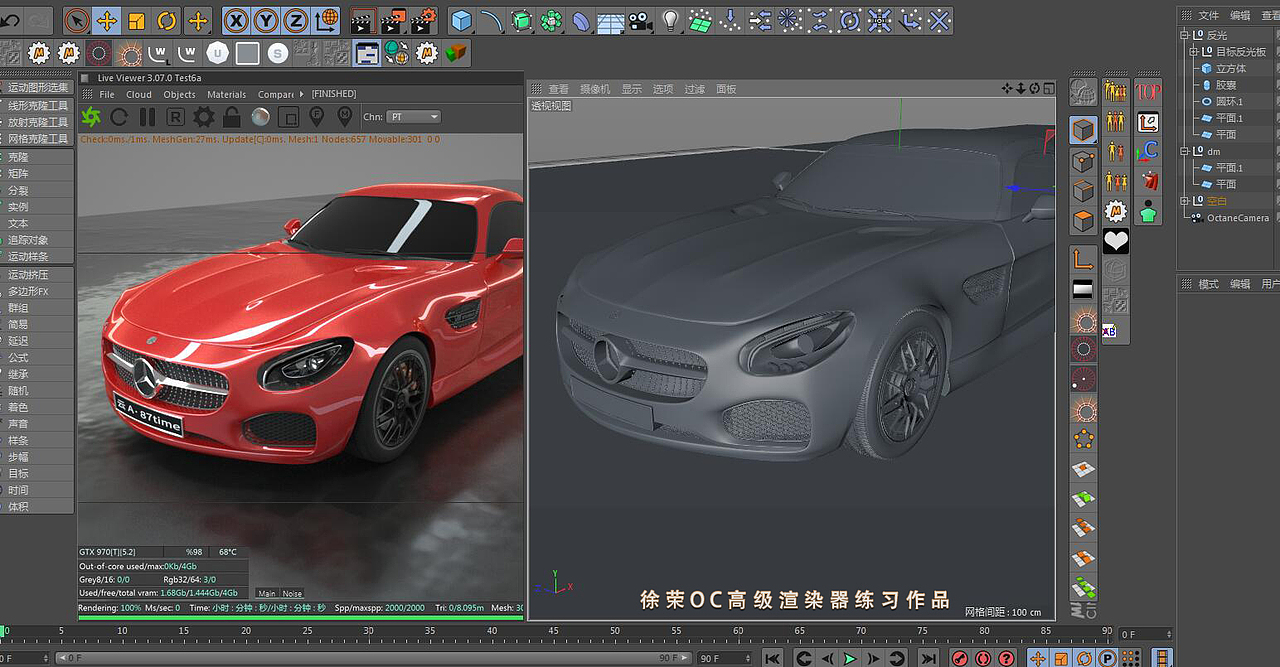Toggle the Z axis lock
The width and height of the screenshot is (1280, 667).
pyautogui.click(x=296, y=20)
